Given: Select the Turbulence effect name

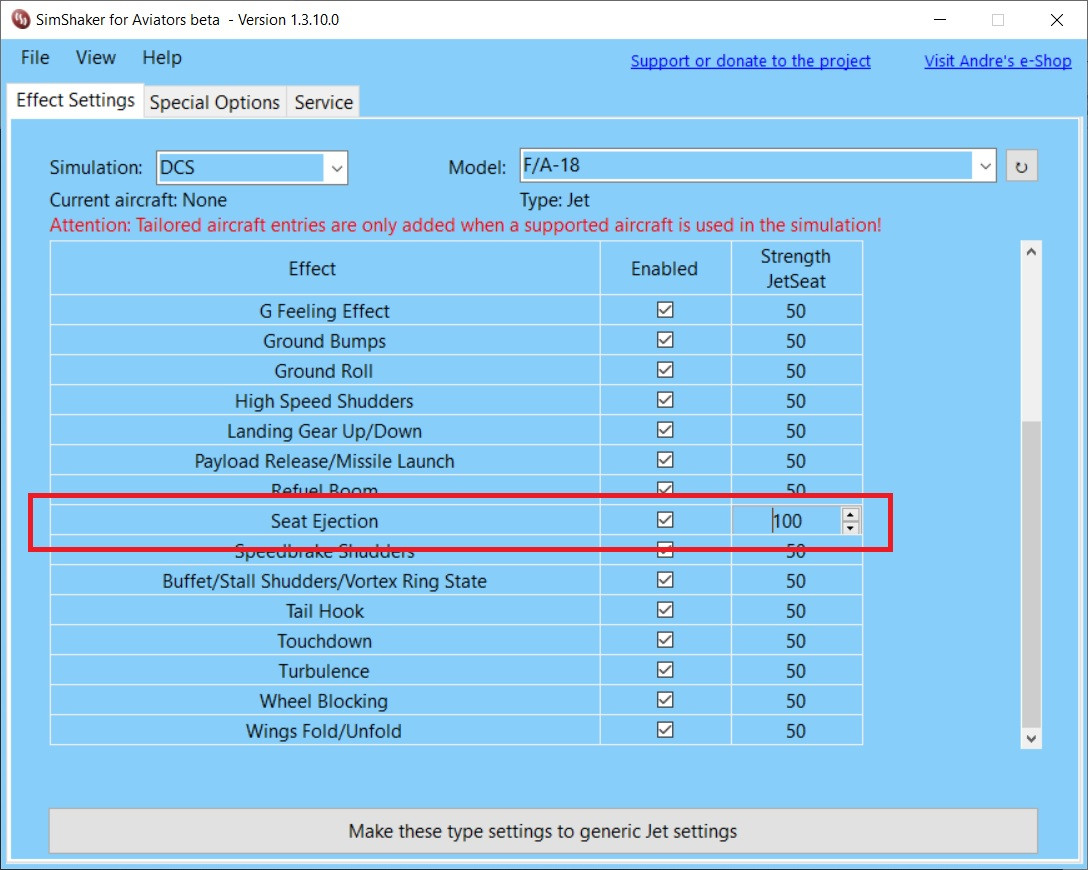Looking at the screenshot, I should pos(324,671).
